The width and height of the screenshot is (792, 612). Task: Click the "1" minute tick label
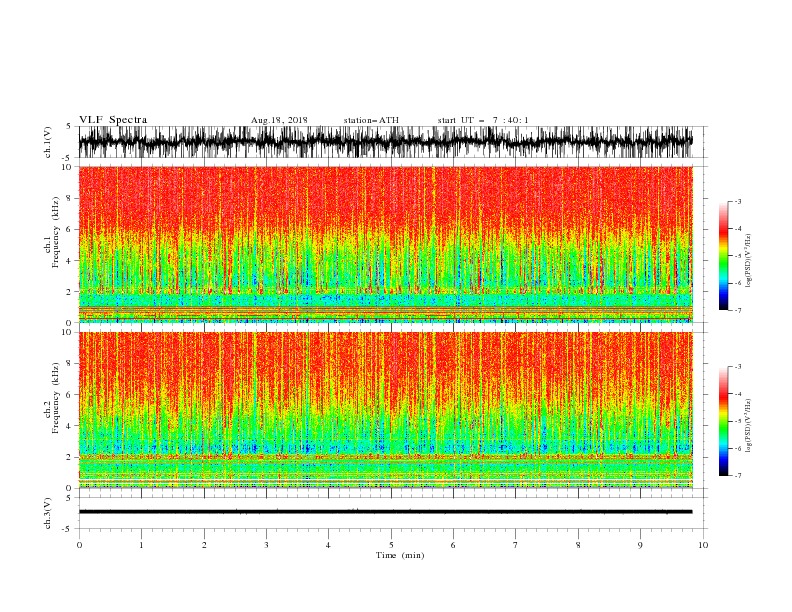pyautogui.click(x=141, y=545)
